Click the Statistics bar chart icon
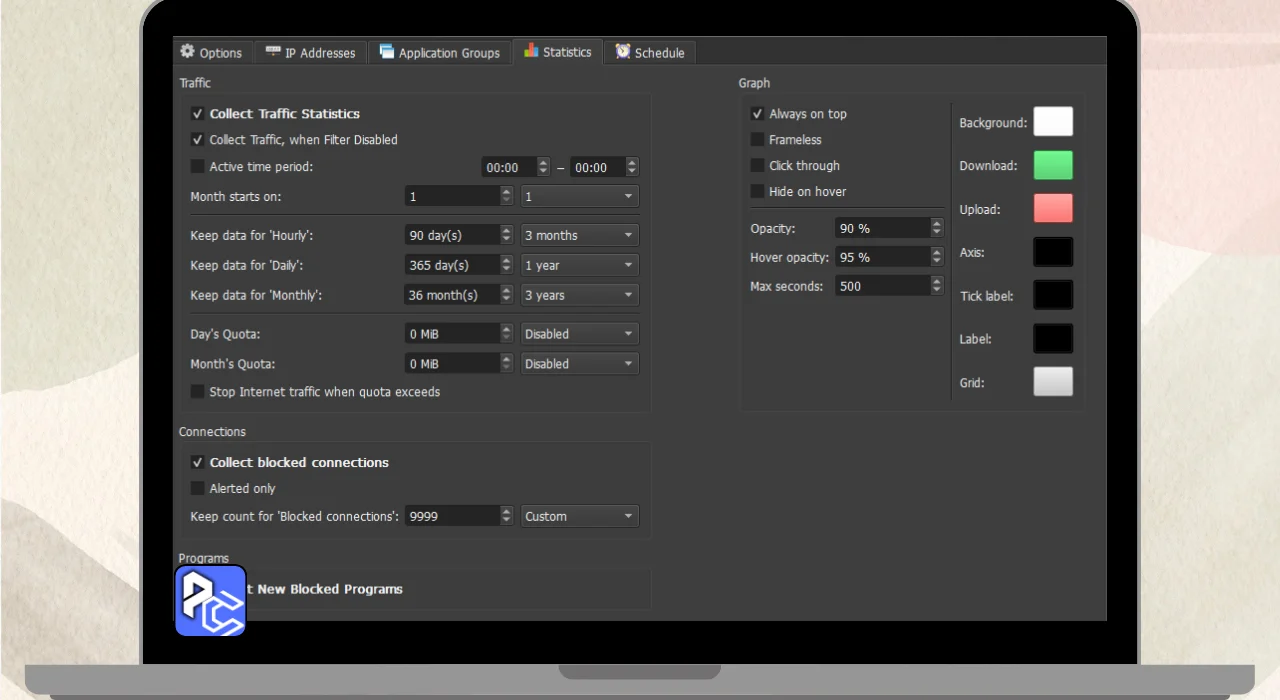 point(531,51)
